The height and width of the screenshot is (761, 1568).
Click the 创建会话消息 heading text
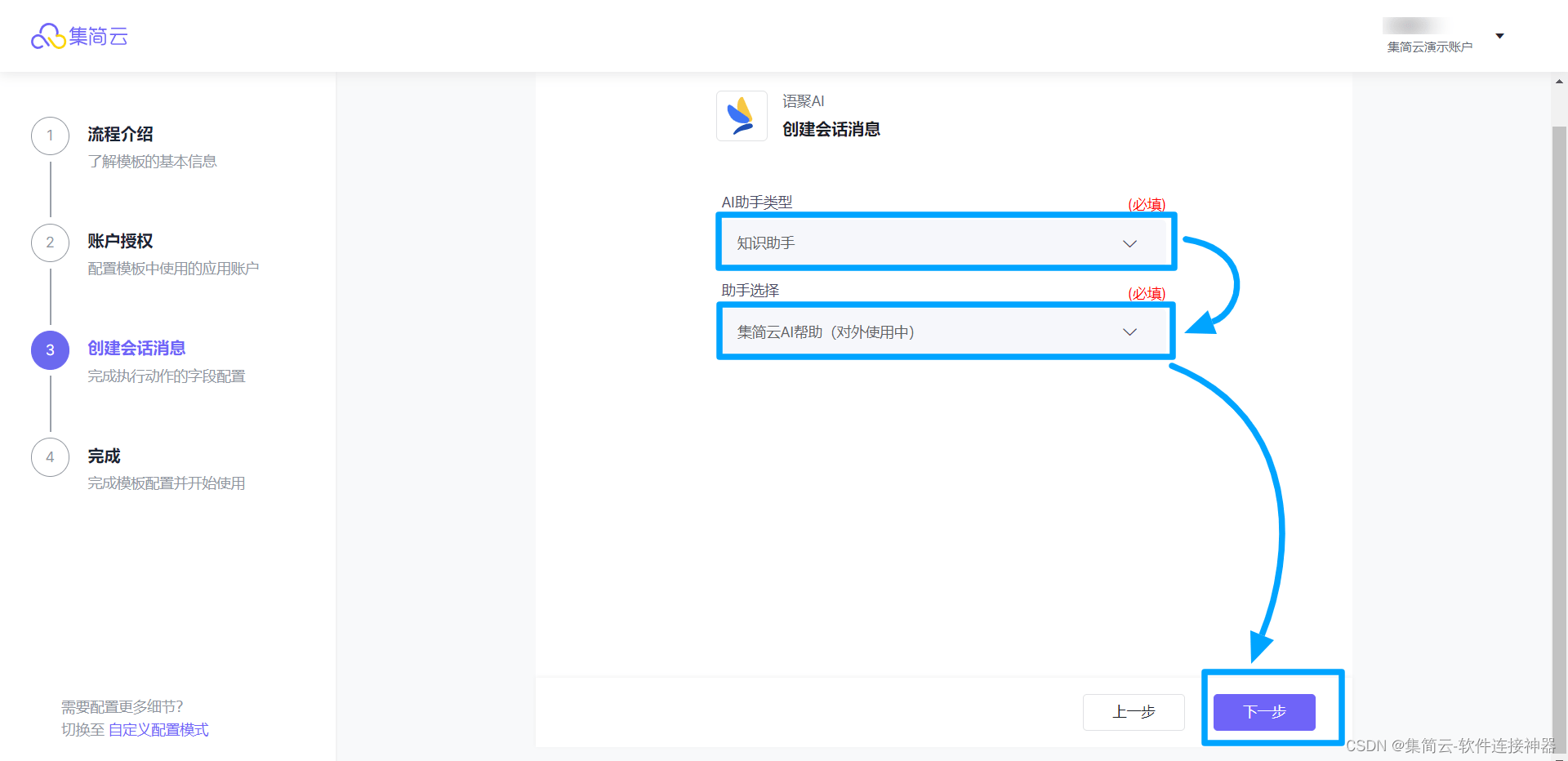tap(831, 129)
